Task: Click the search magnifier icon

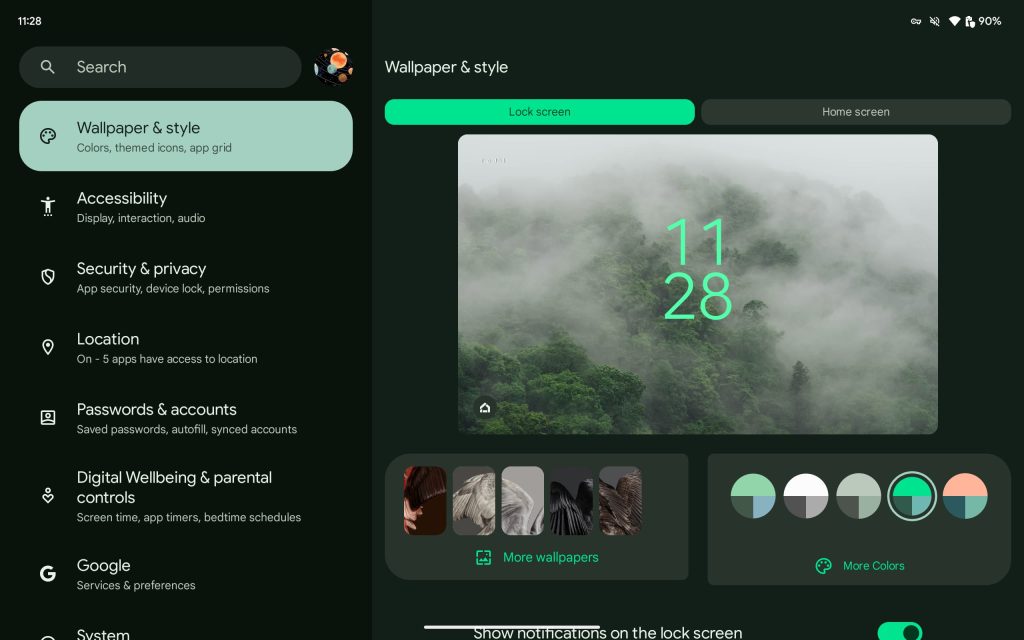Action: [48, 67]
